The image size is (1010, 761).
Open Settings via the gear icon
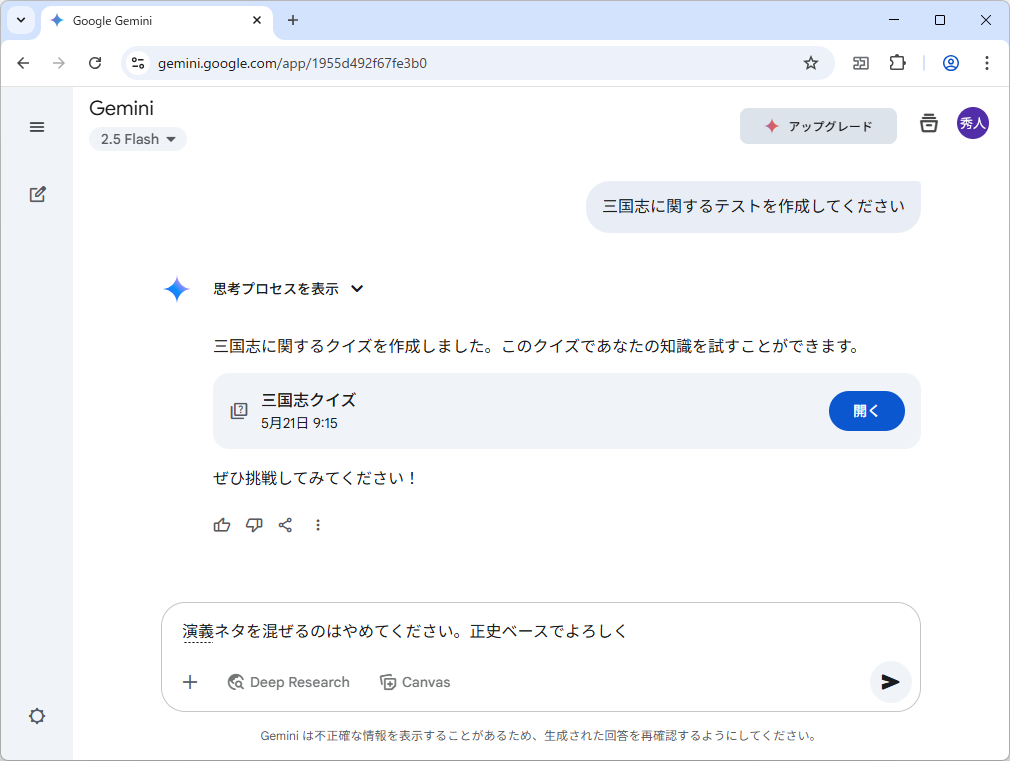click(x=37, y=716)
